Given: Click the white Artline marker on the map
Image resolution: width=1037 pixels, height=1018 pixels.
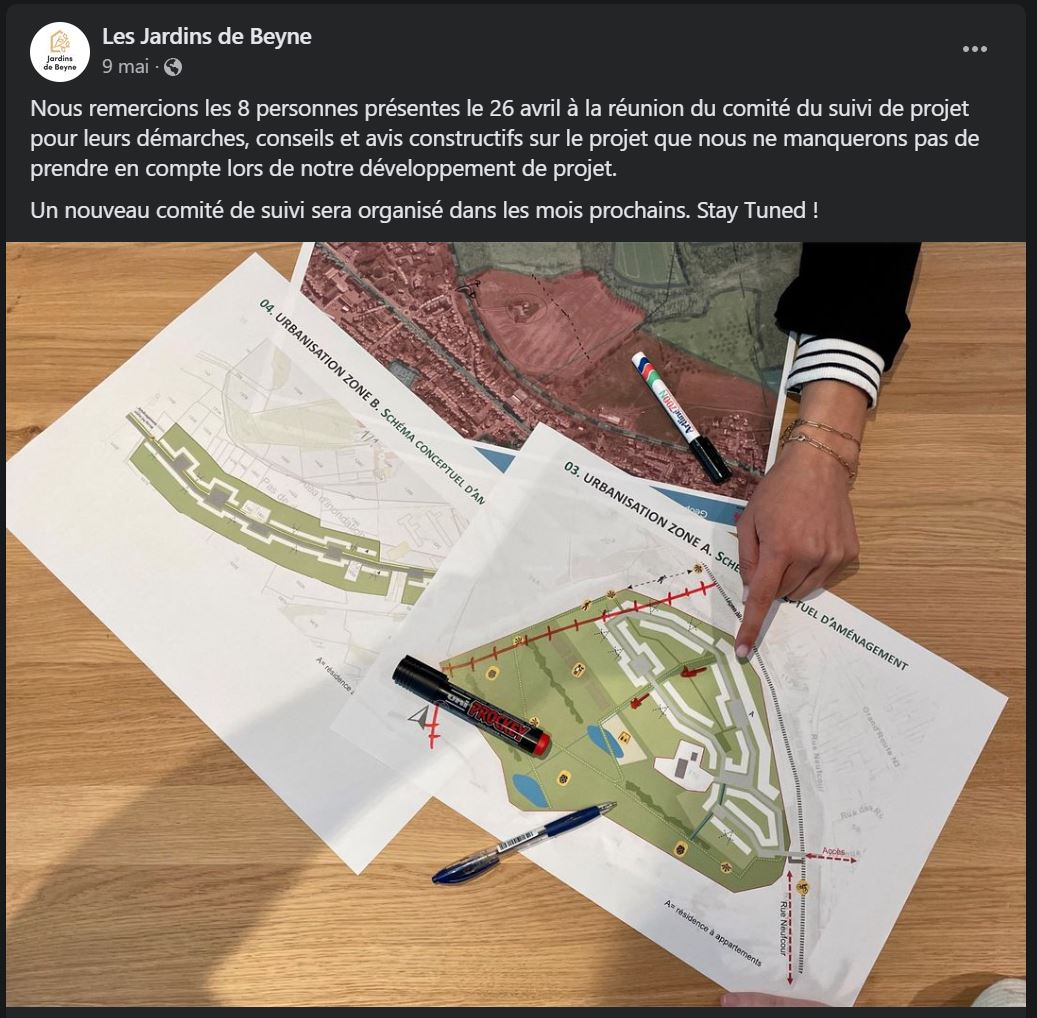Looking at the screenshot, I should point(681,416).
